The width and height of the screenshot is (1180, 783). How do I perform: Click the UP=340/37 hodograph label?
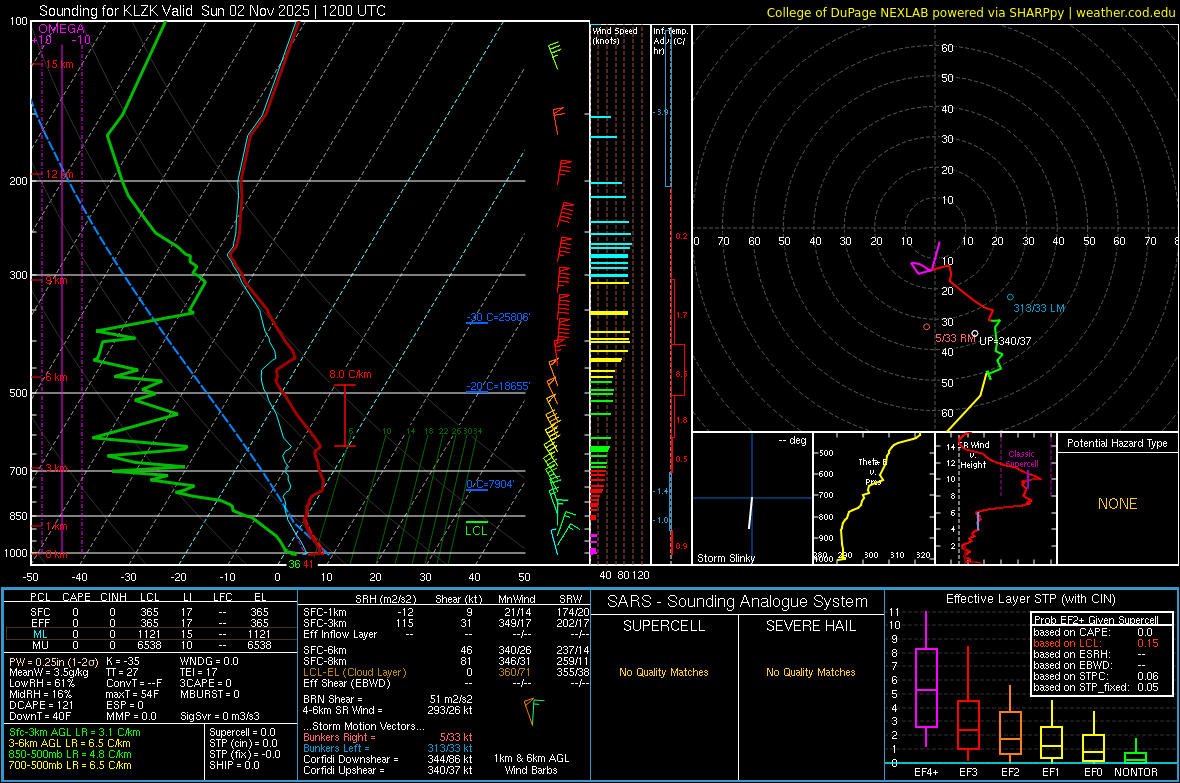click(x=1005, y=341)
